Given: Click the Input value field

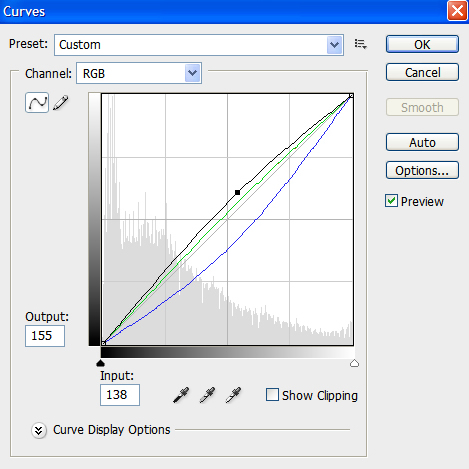Looking at the screenshot, I should (120, 395).
